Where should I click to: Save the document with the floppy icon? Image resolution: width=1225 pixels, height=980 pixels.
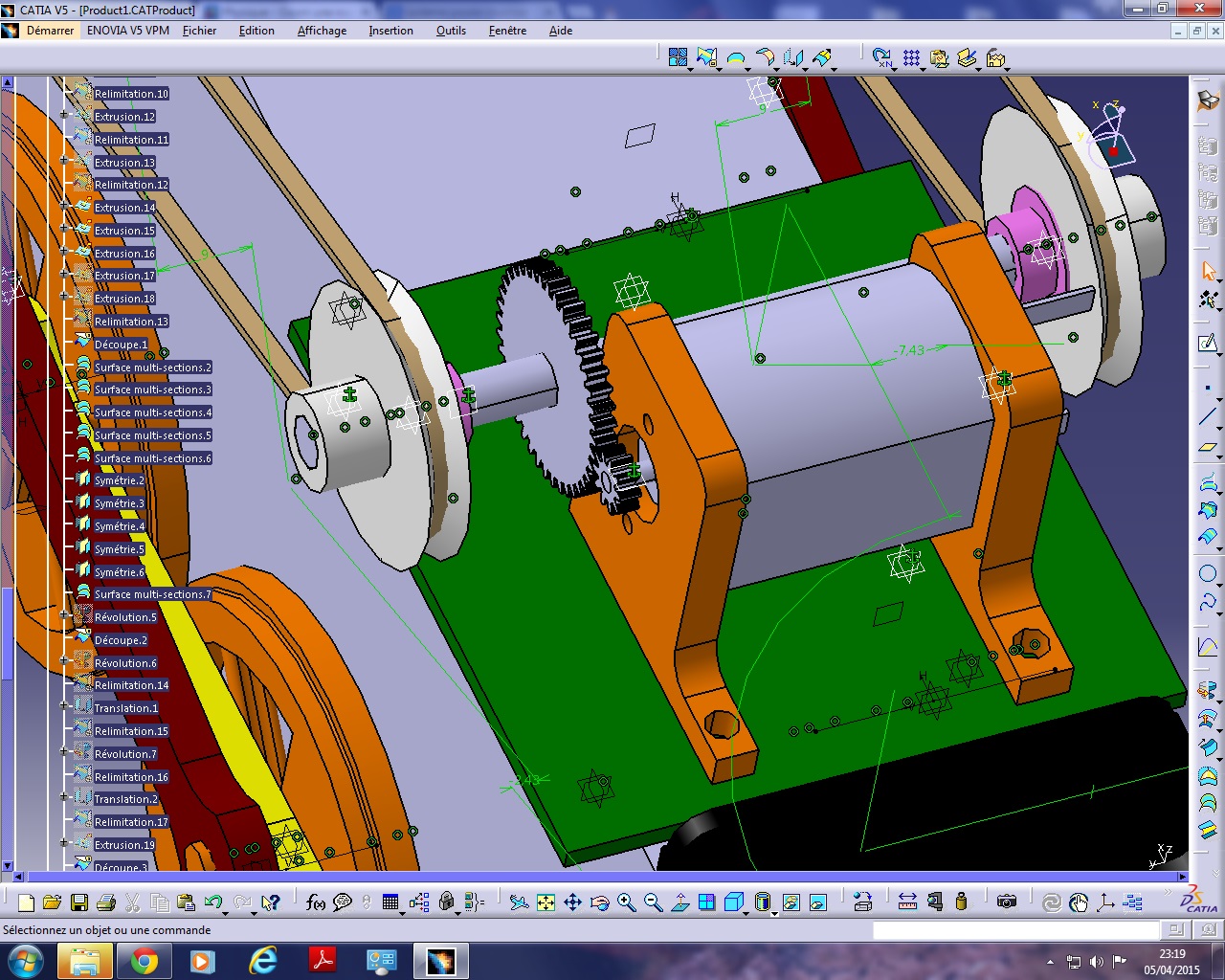[x=79, y=902]
